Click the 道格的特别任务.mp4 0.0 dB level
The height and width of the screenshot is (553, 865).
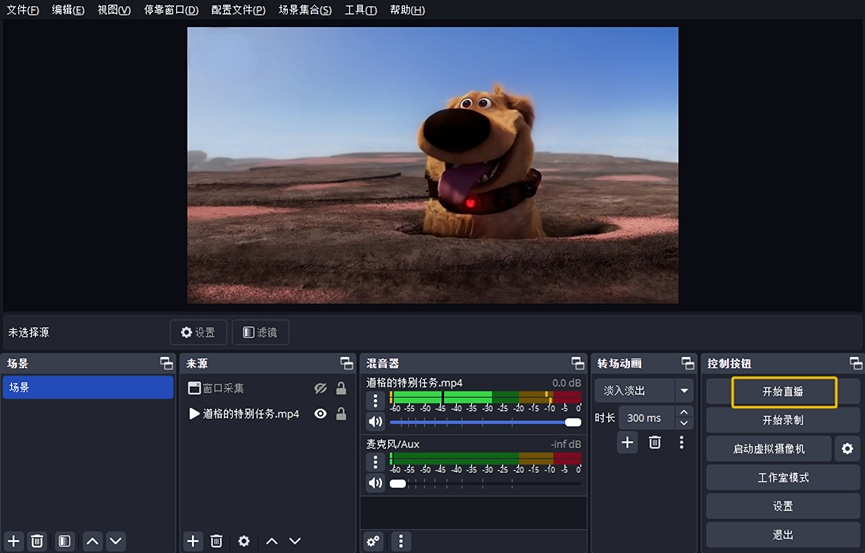pos(567,383)
